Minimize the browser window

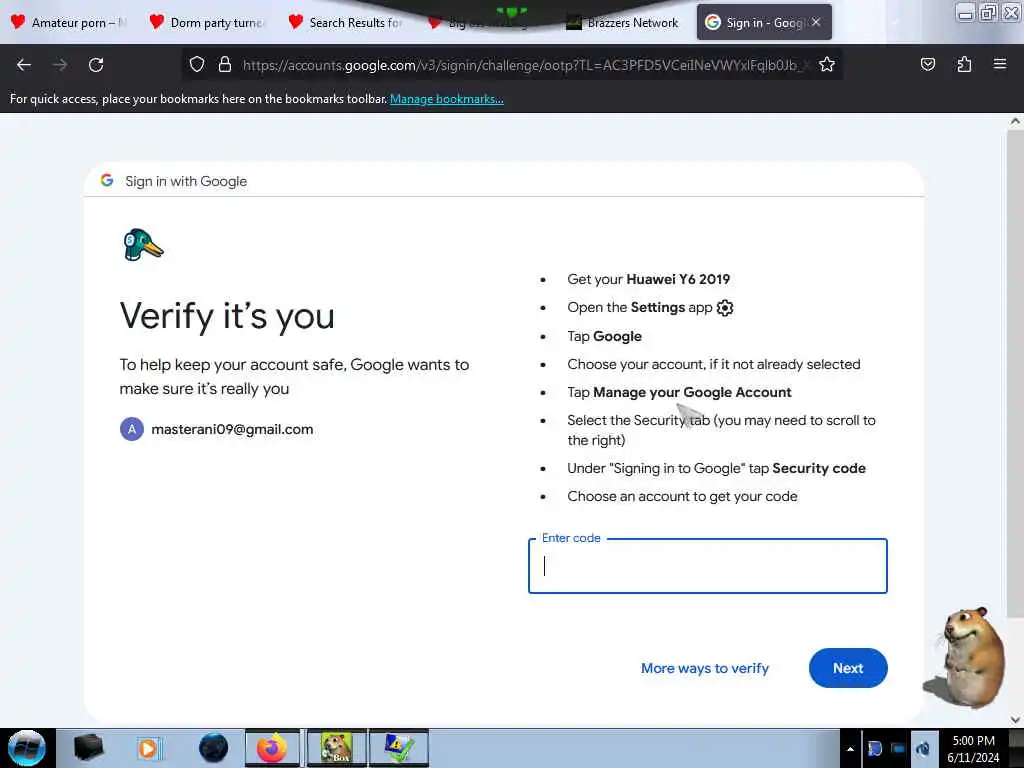click(965, 12)
